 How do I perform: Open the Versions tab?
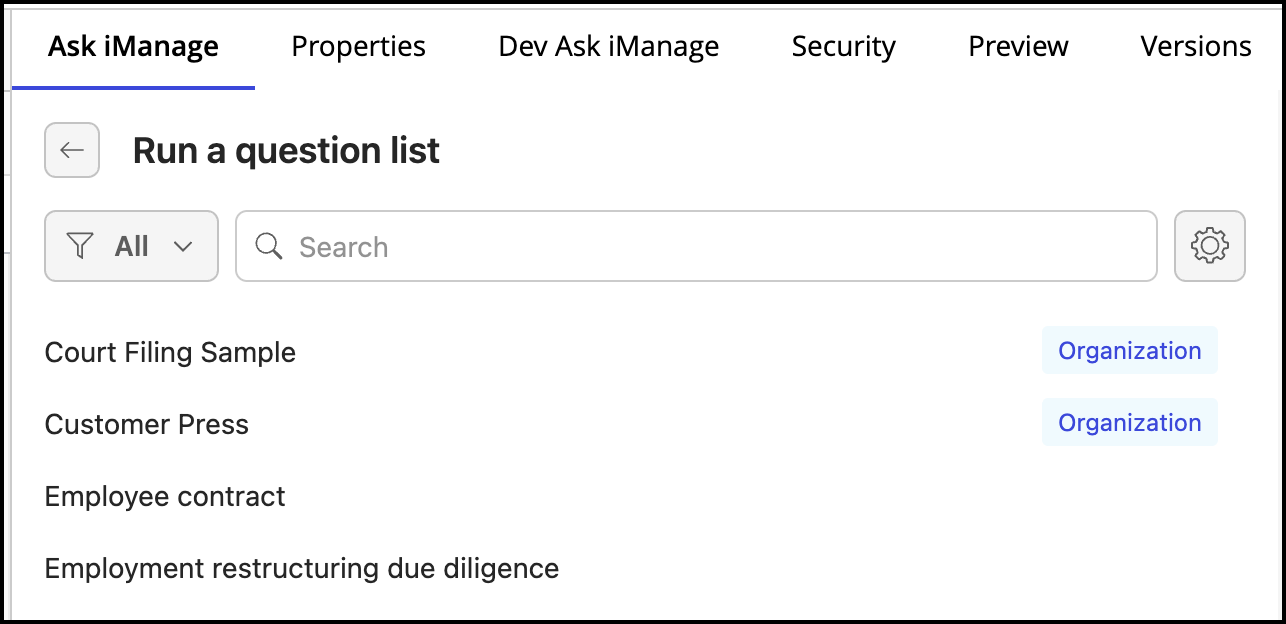pos(1195,46)
